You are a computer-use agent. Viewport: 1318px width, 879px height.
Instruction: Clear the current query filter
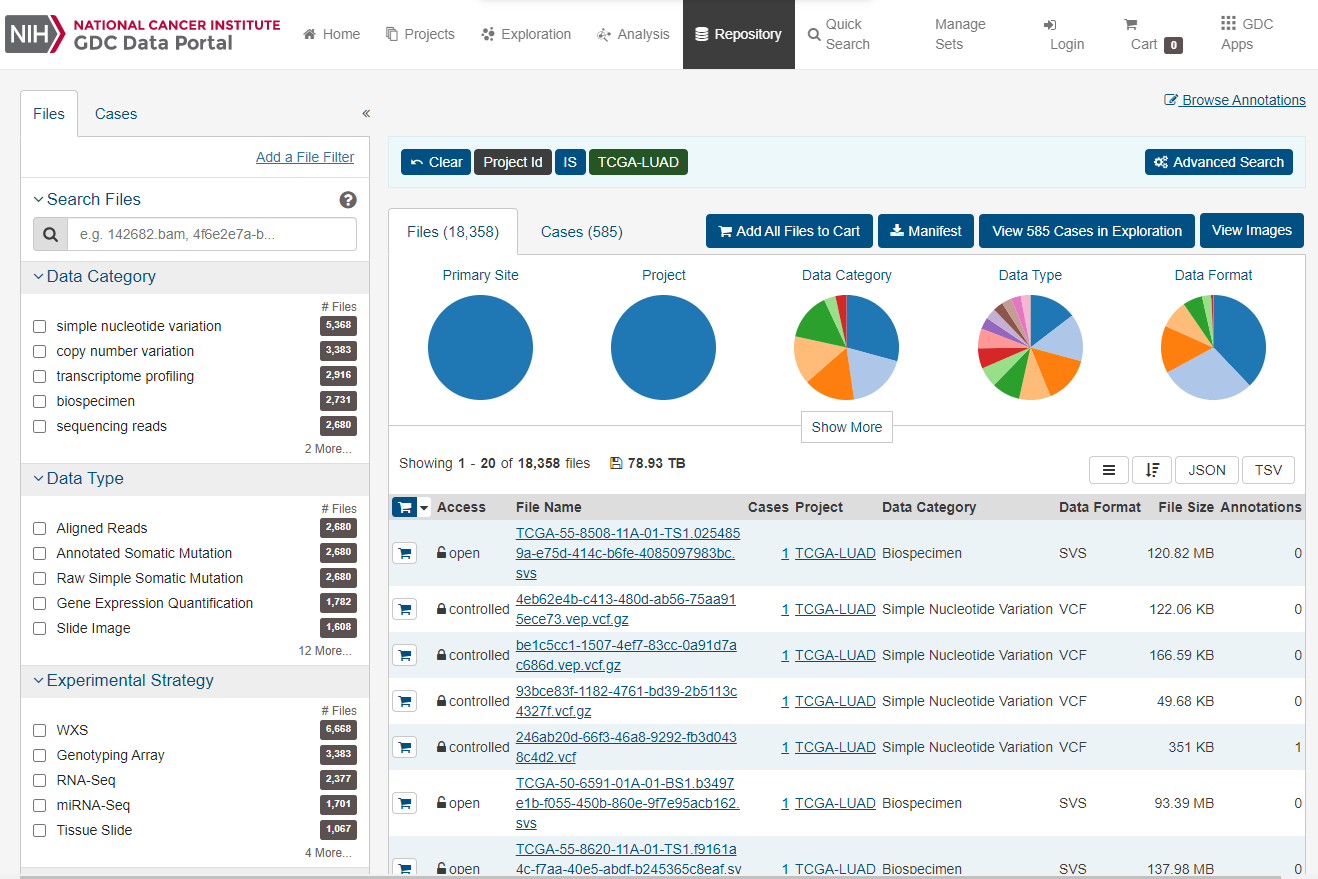click(436, 162)
